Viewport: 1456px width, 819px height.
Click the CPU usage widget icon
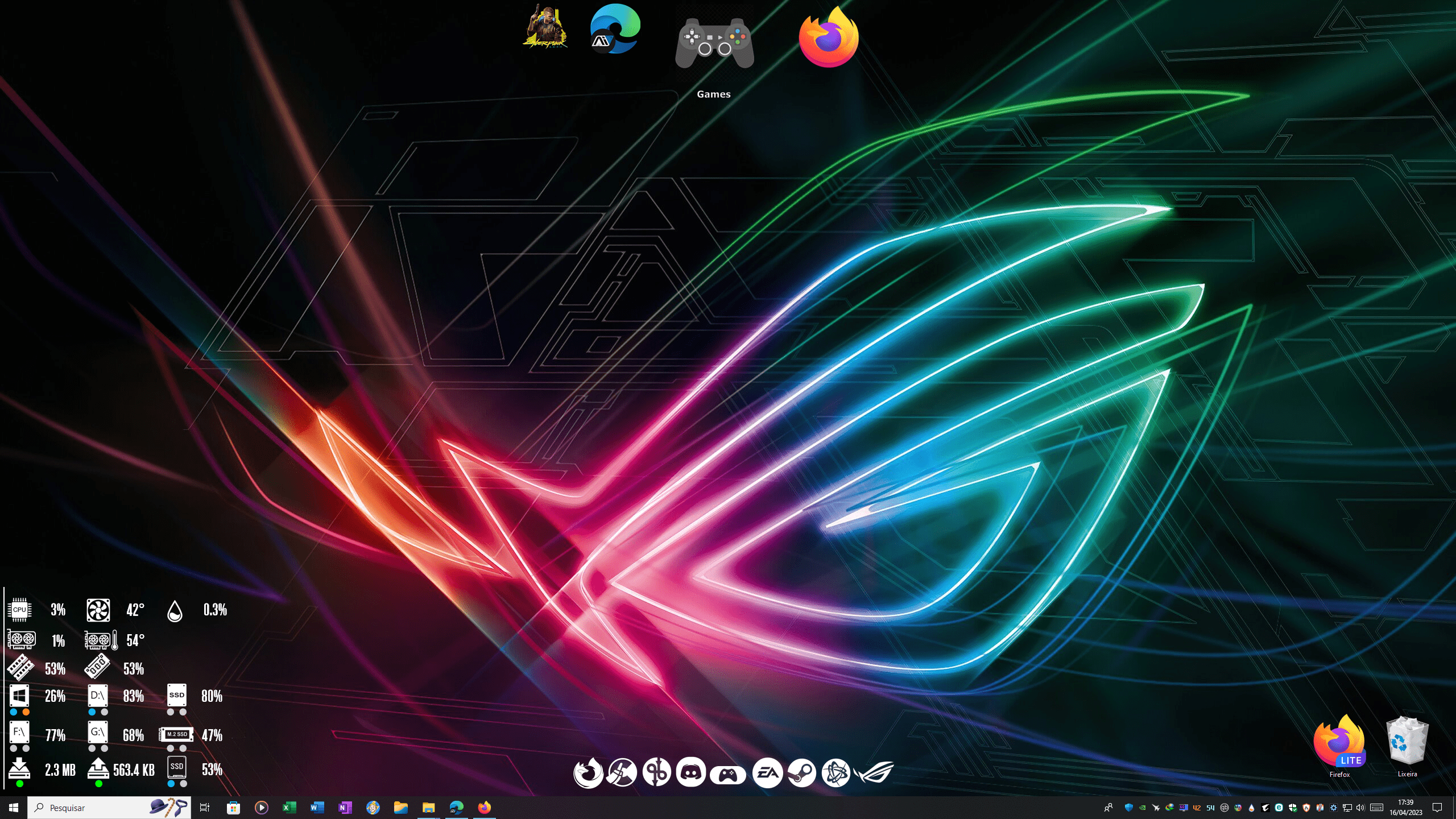click(19, 610)
